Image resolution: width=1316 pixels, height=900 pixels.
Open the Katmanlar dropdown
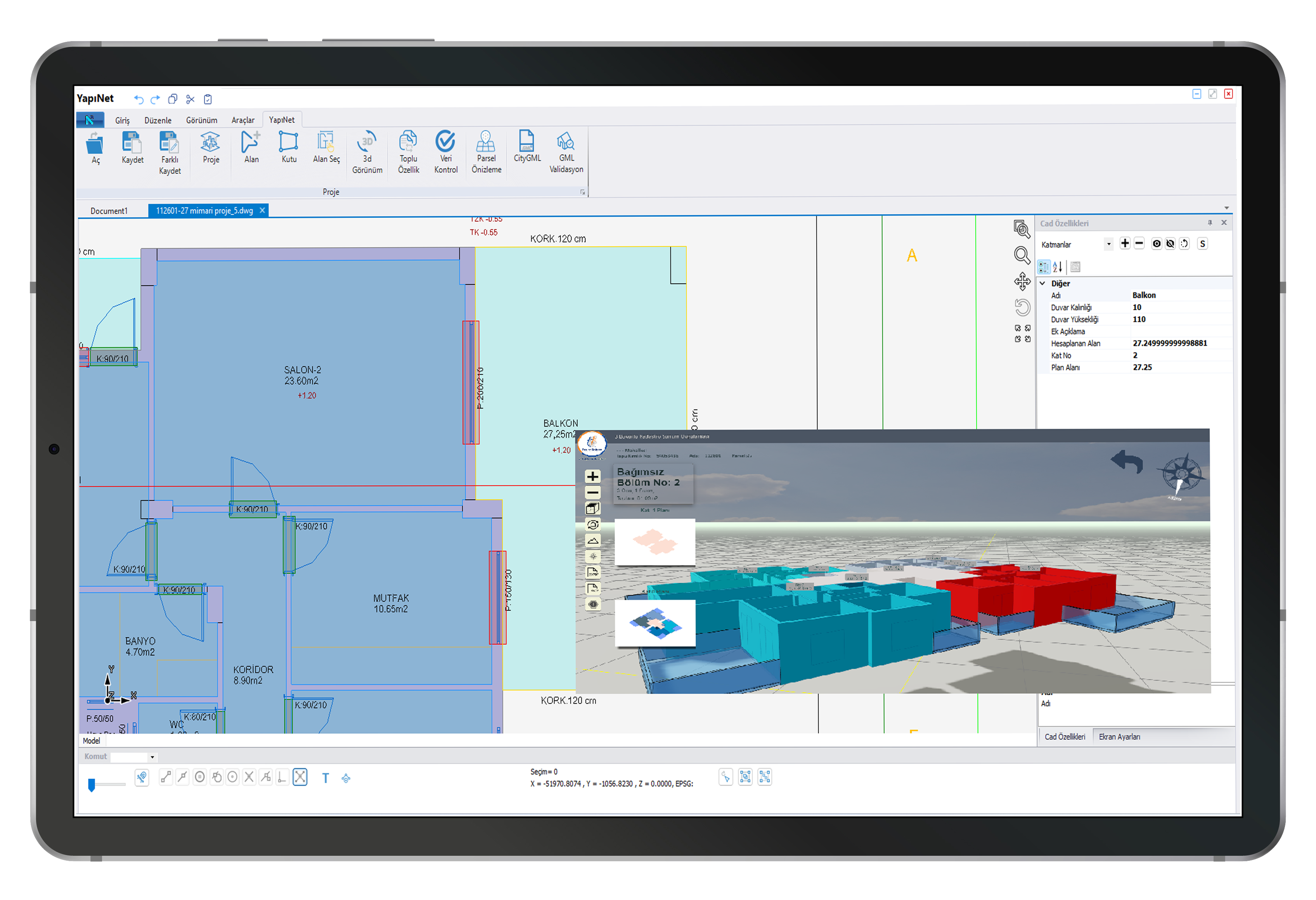[1109, 244]
